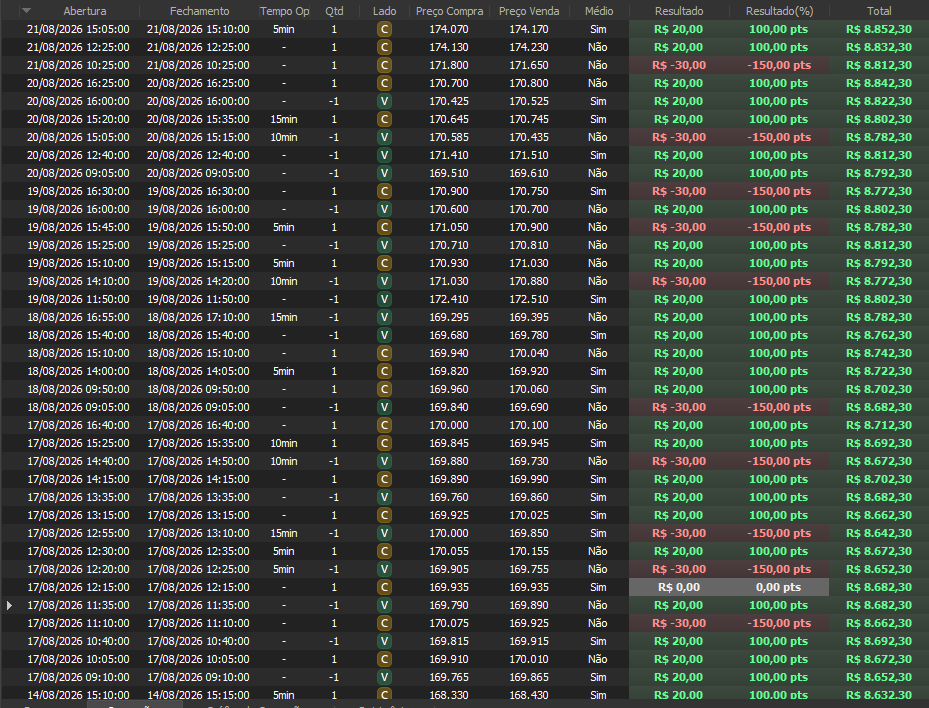Sort by the Lado column header

point(385,11)
